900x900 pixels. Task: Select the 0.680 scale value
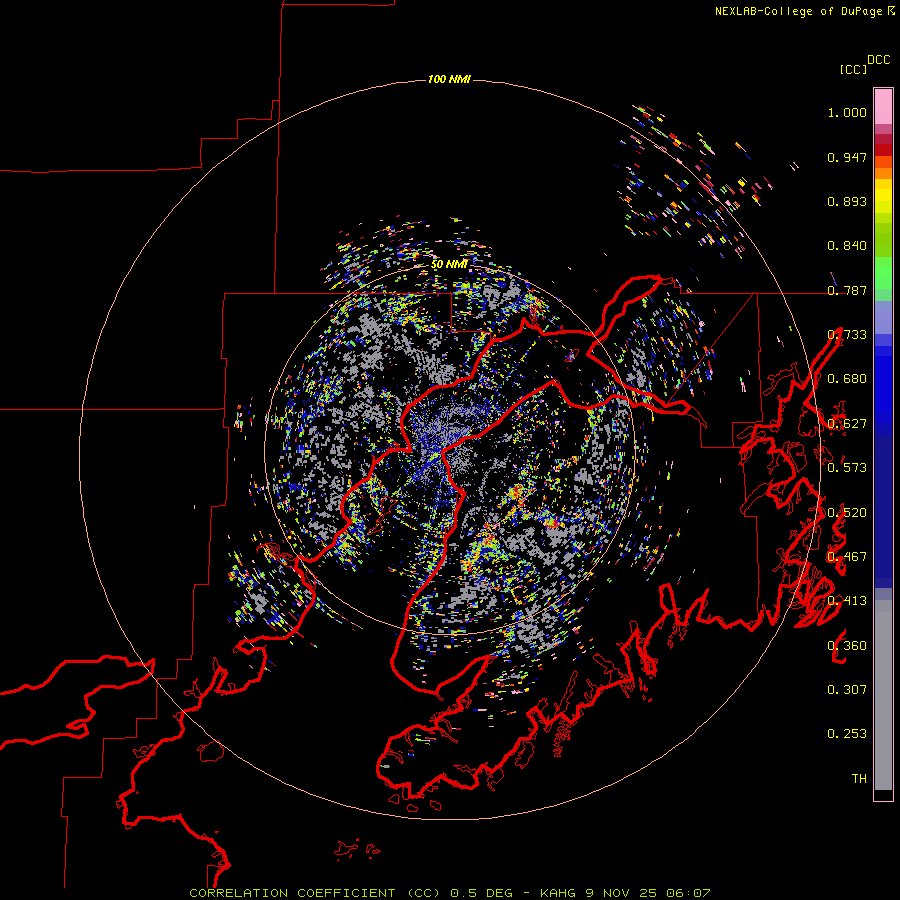(x=847, y=379)
